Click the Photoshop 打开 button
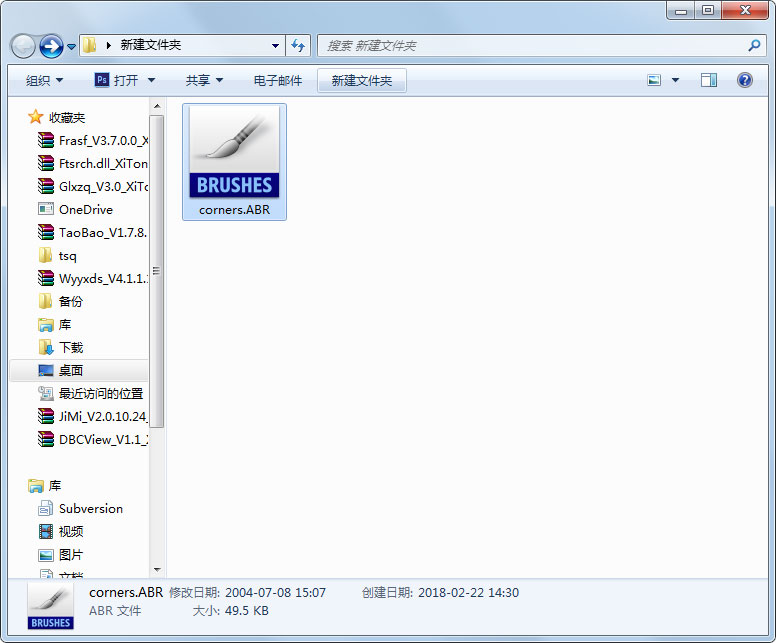The image size is (776, 643). click(116, 80)
